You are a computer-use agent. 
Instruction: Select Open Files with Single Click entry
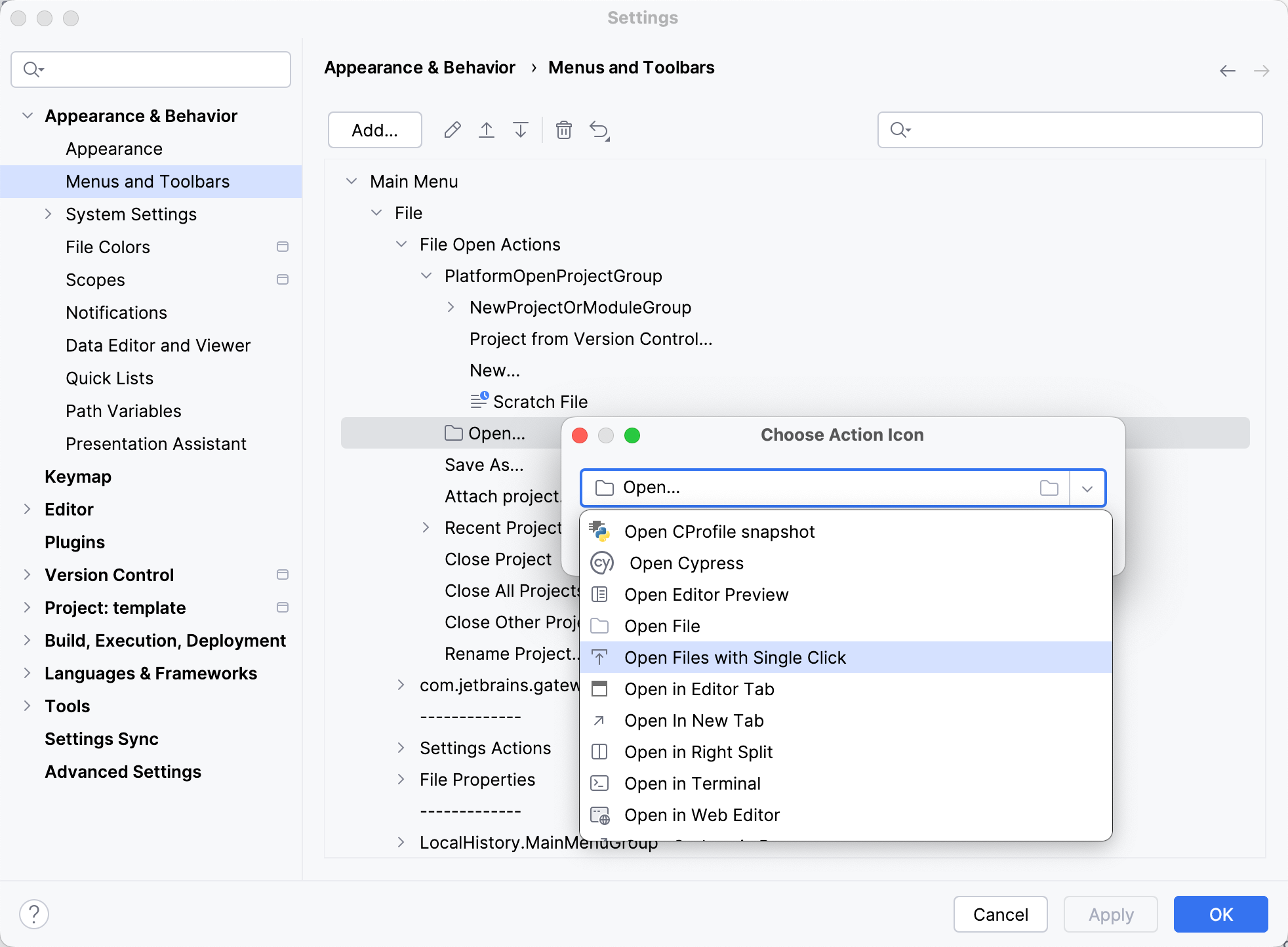click(846, 657)
